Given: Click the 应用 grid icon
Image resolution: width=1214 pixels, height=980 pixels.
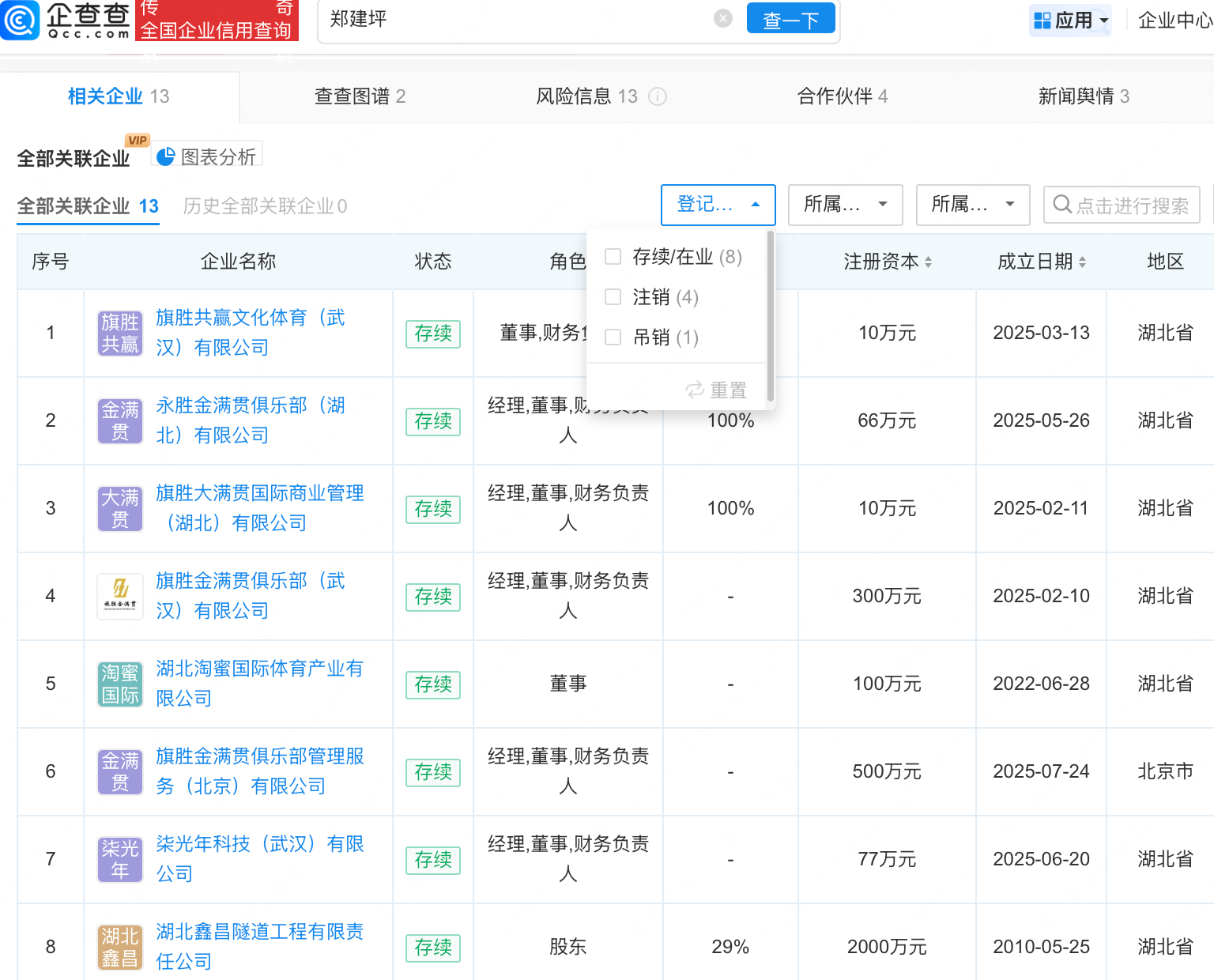Looking at the screenshot, I should pos(1042,21).
